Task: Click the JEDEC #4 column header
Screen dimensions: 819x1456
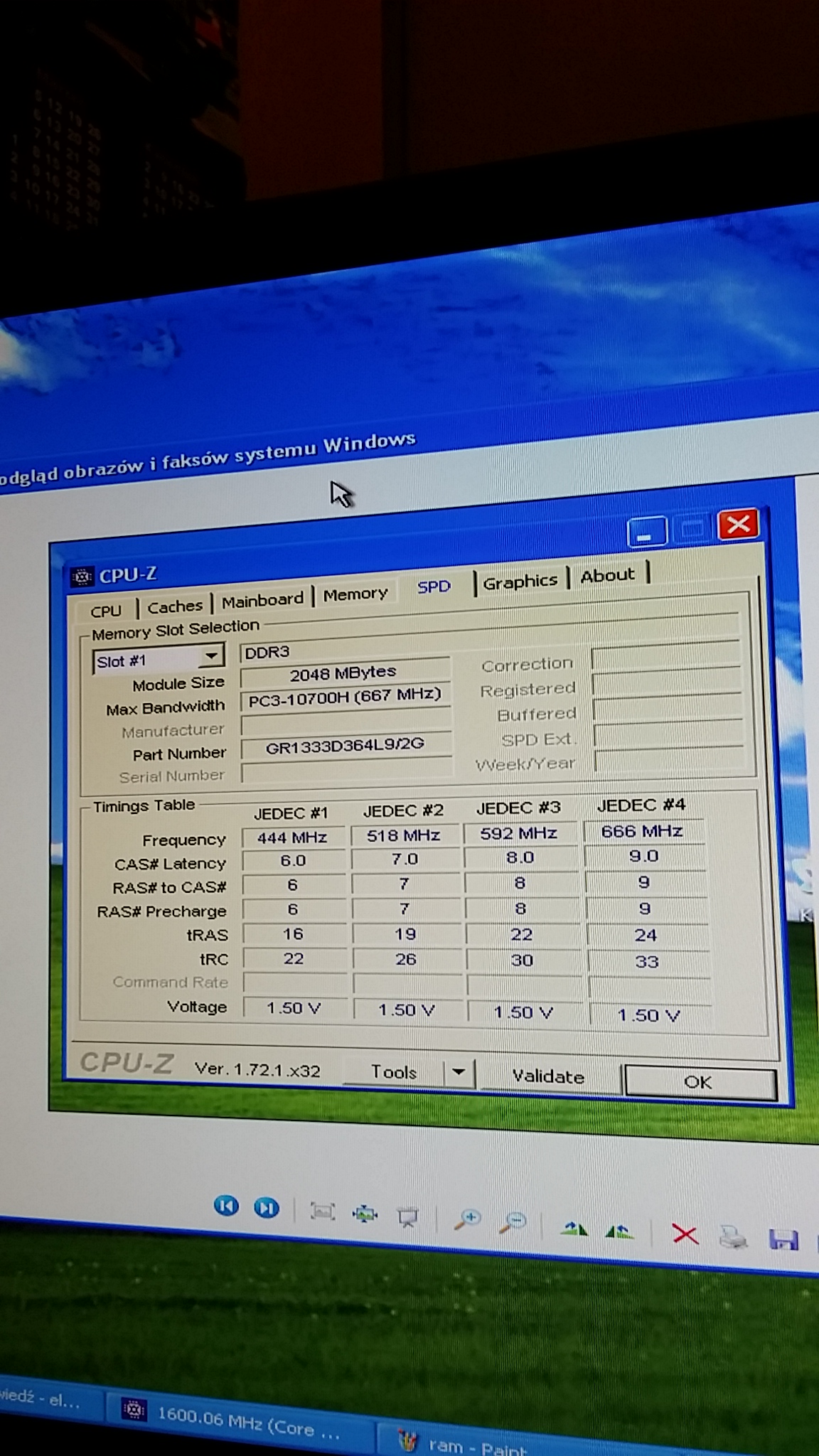Action: click(641, 805)
